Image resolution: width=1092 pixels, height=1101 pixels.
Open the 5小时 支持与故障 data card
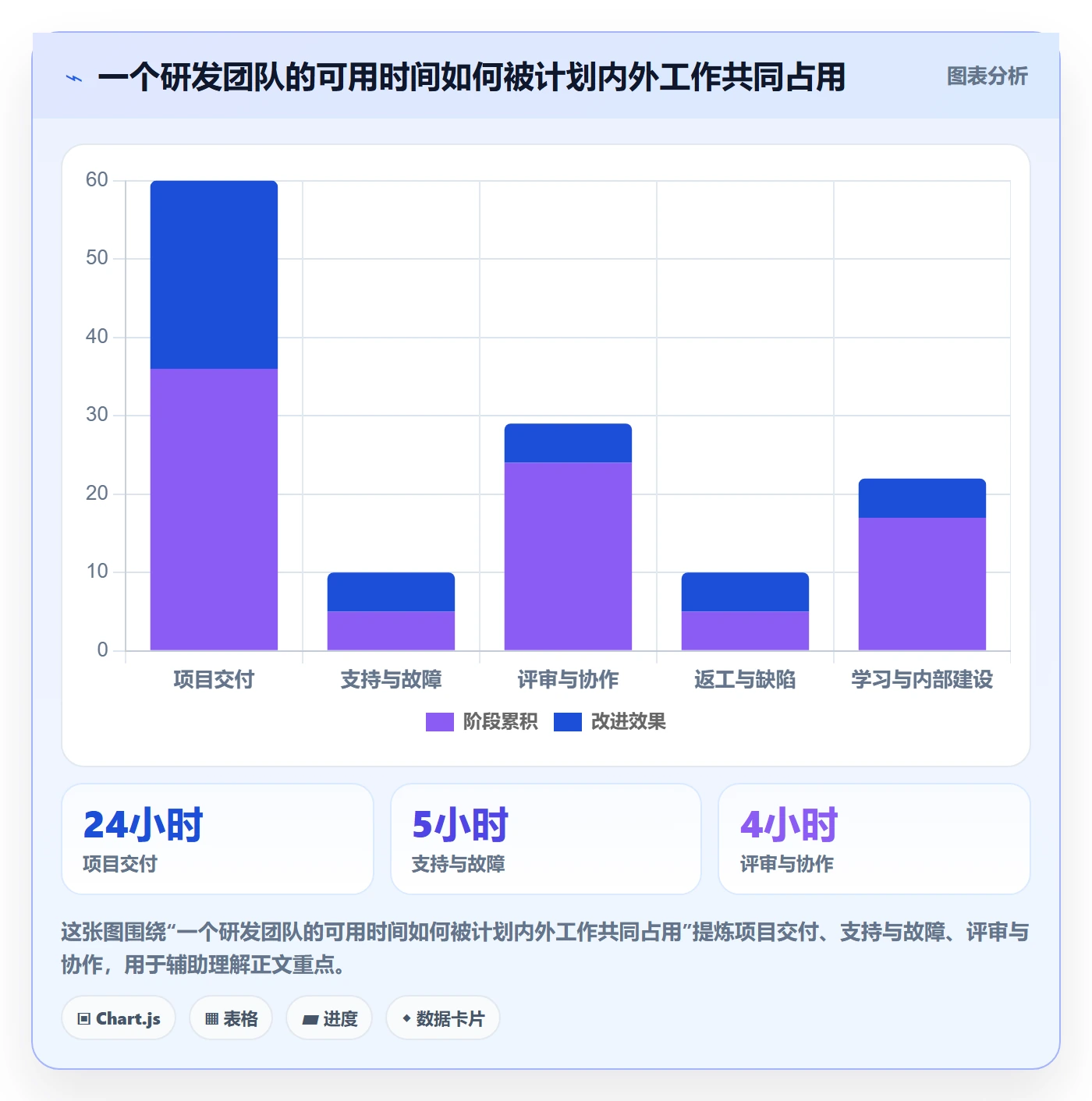546,839
